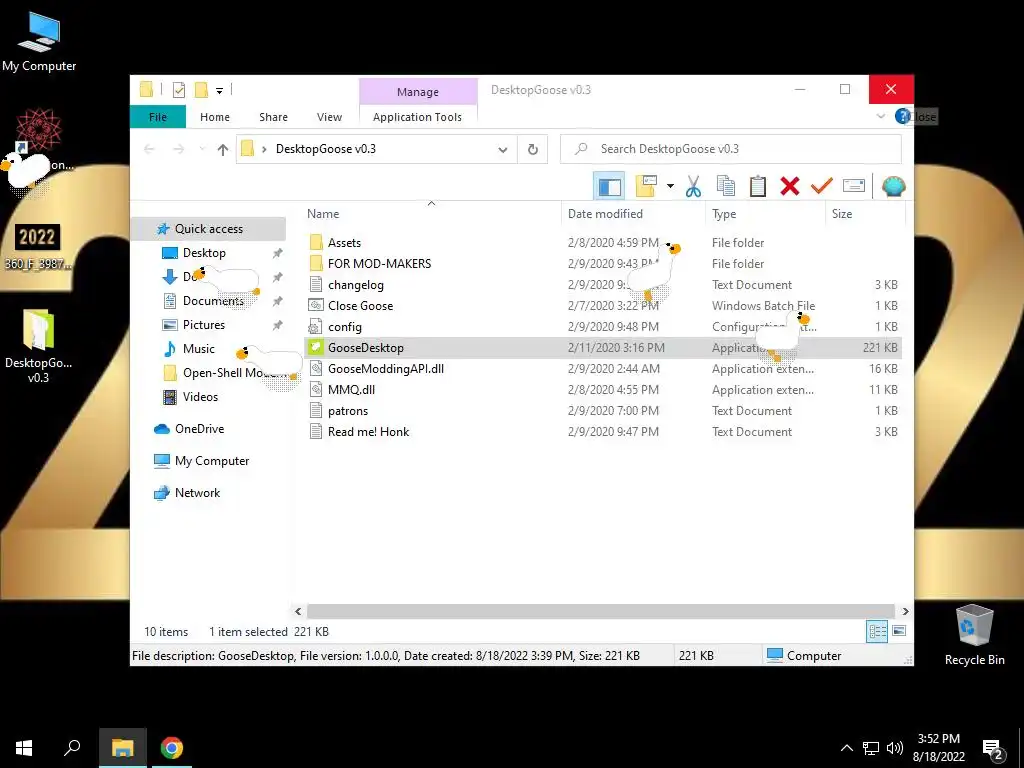Click the orange checkmark Properties icon
This screenshot has width=1024, height=768.
pos(822,186)
